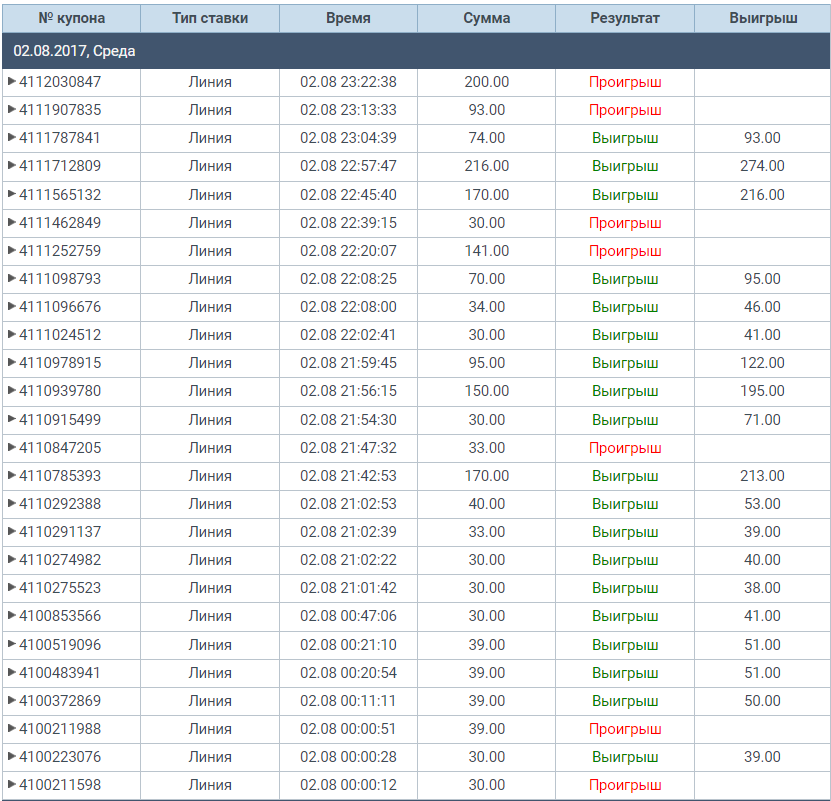Image resolution: width=831 pixels, height=801 pixels.
Task: Click the 46.00 winnings cell
Action: (x=762, y=307)
